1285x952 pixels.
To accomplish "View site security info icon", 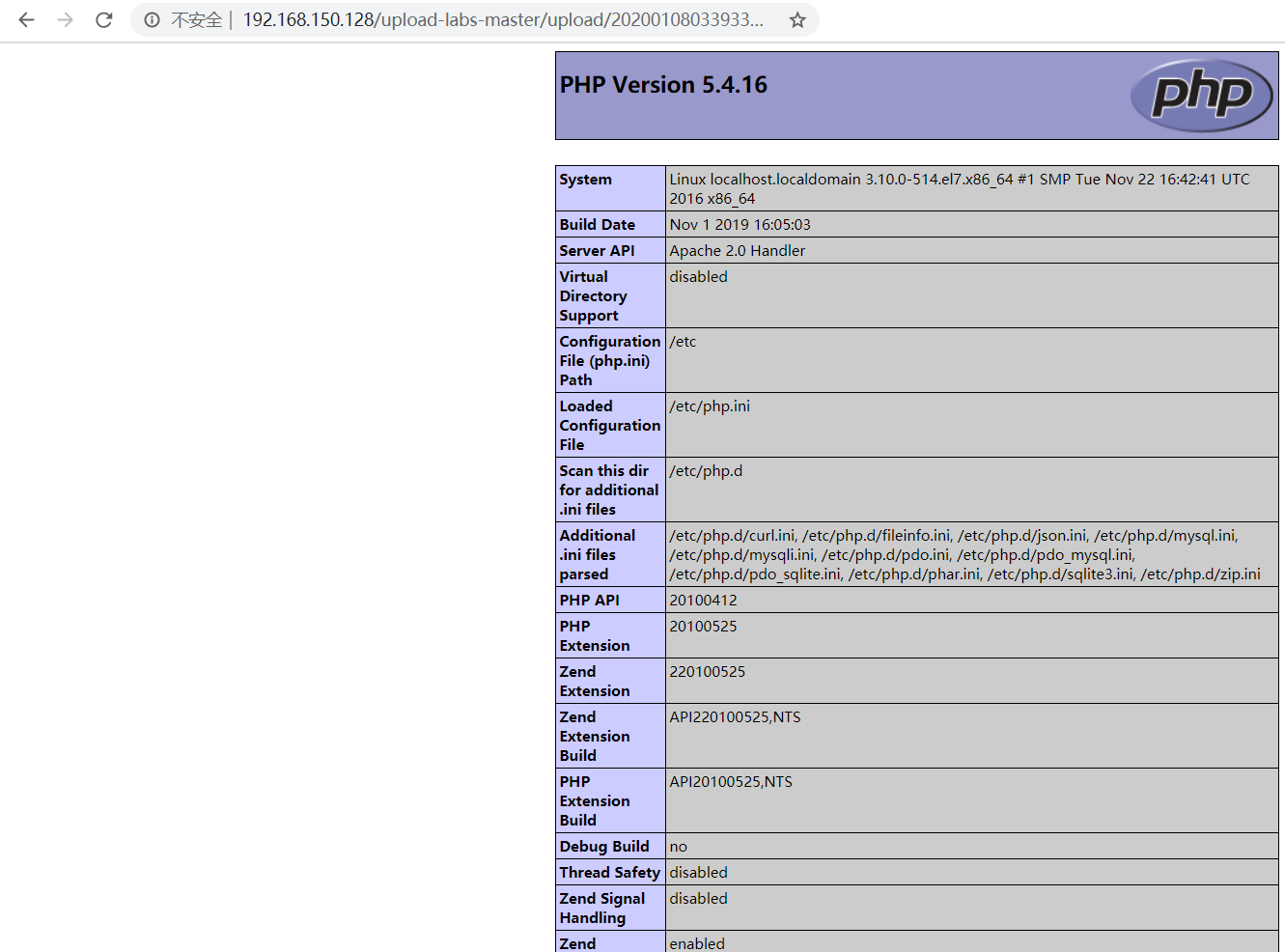I will [152, 19].
